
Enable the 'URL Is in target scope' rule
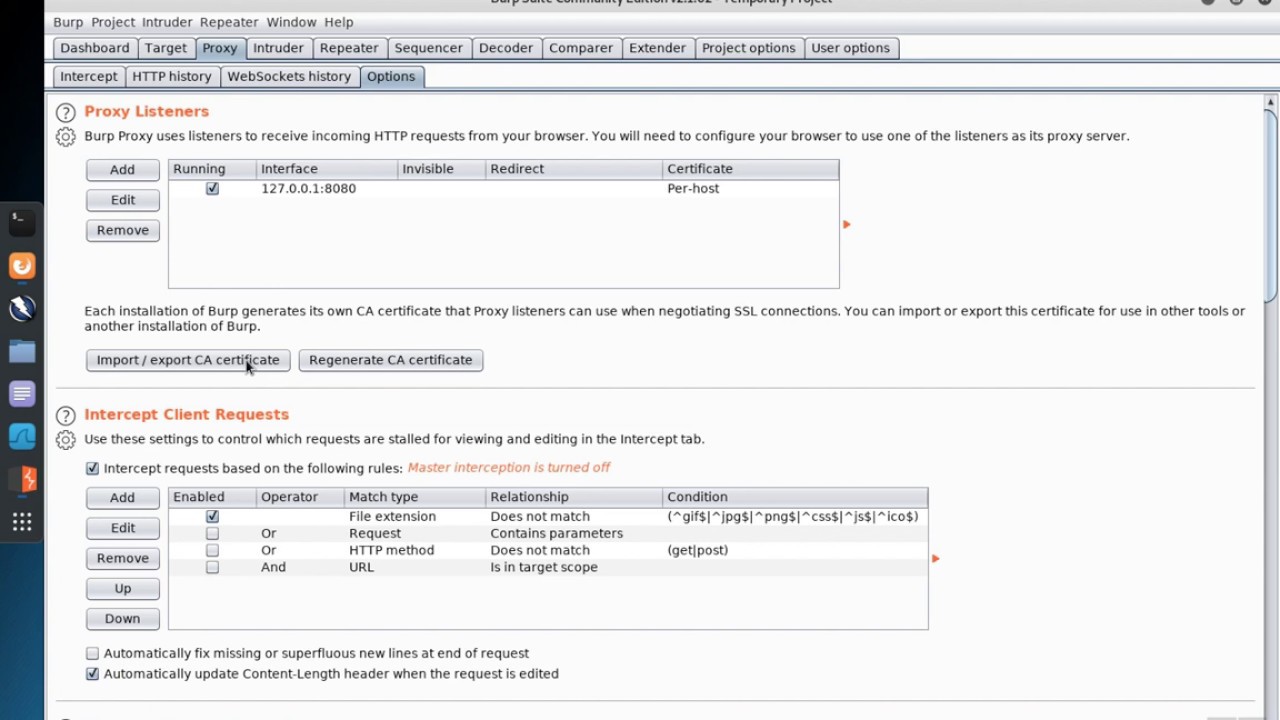pyautogui.click(x=212, y=567)
